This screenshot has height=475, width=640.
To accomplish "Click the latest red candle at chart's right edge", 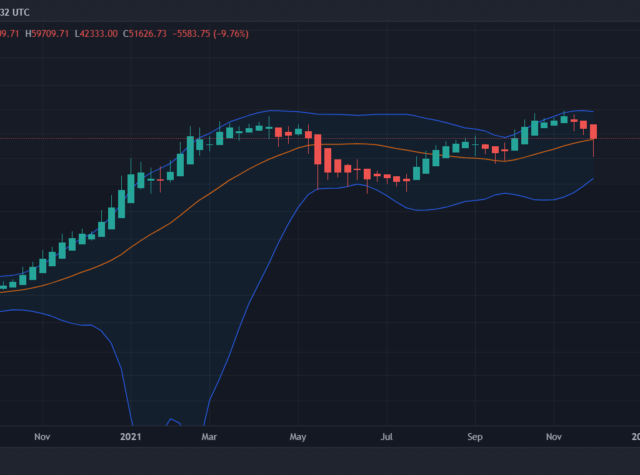I will 594,131.
